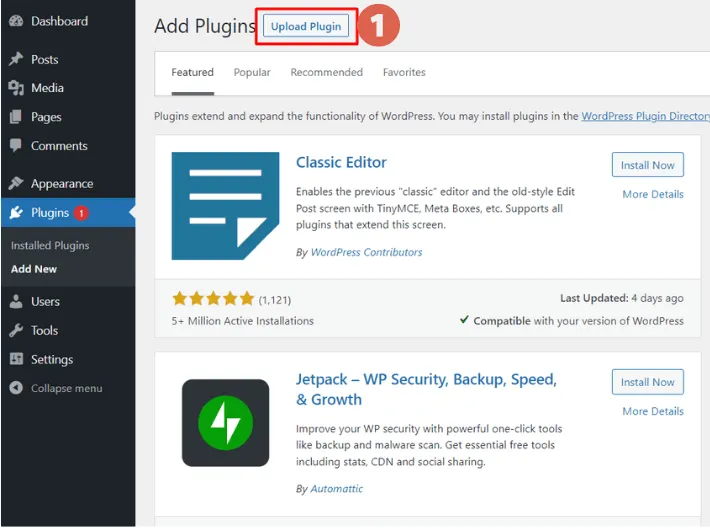
Task: Open the Media menu item
Action: click(x=68, y=88)
